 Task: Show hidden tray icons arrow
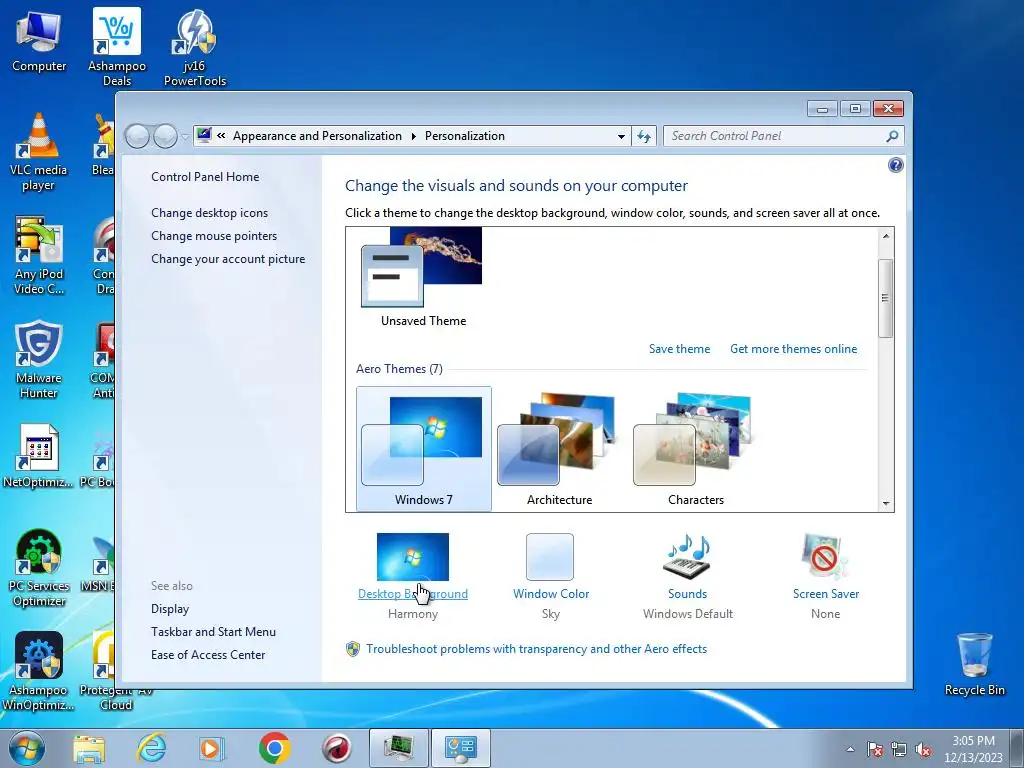click(850, 750)
